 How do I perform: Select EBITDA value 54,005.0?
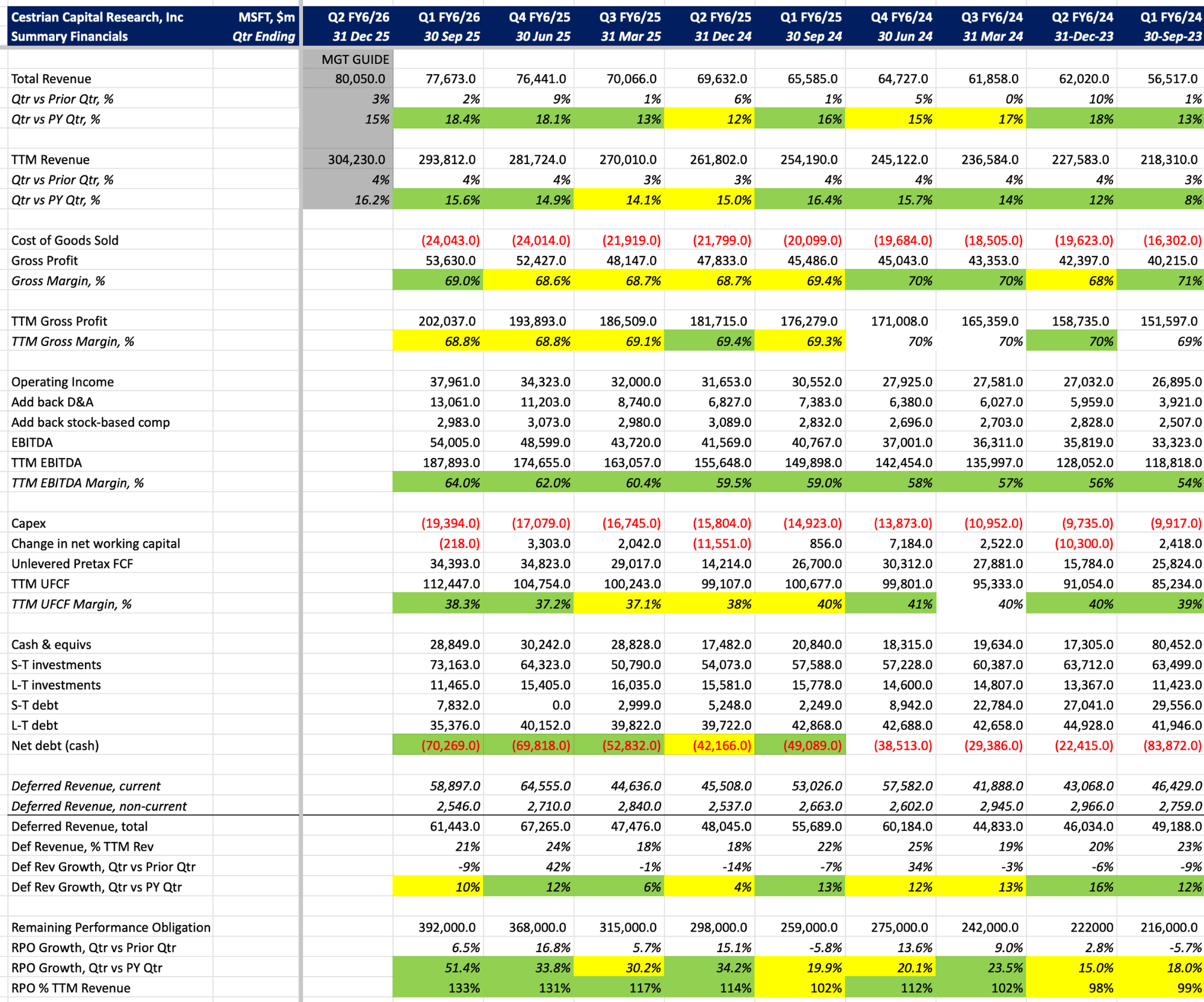[x=455, y=442]
